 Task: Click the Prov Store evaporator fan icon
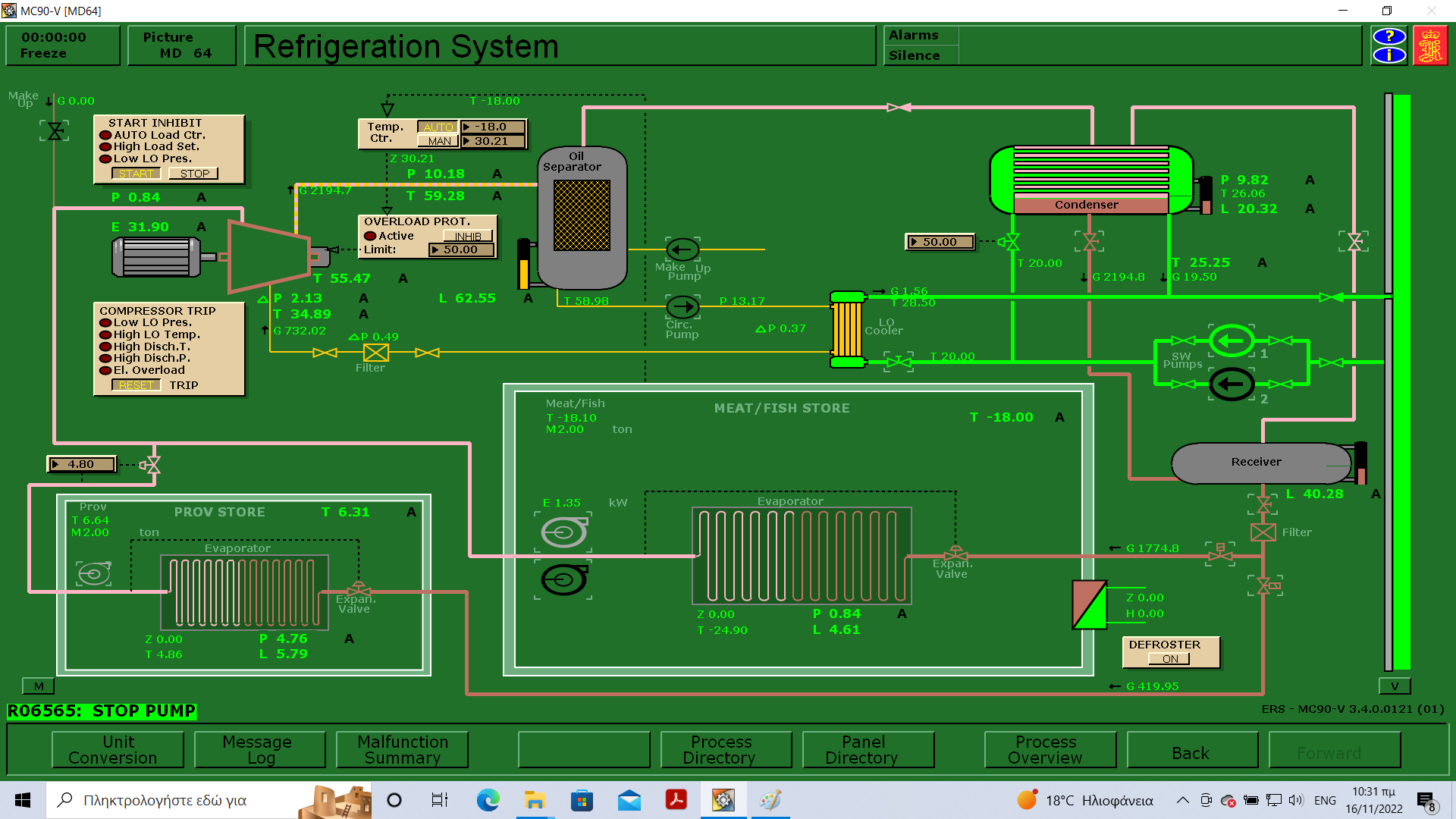94,574
